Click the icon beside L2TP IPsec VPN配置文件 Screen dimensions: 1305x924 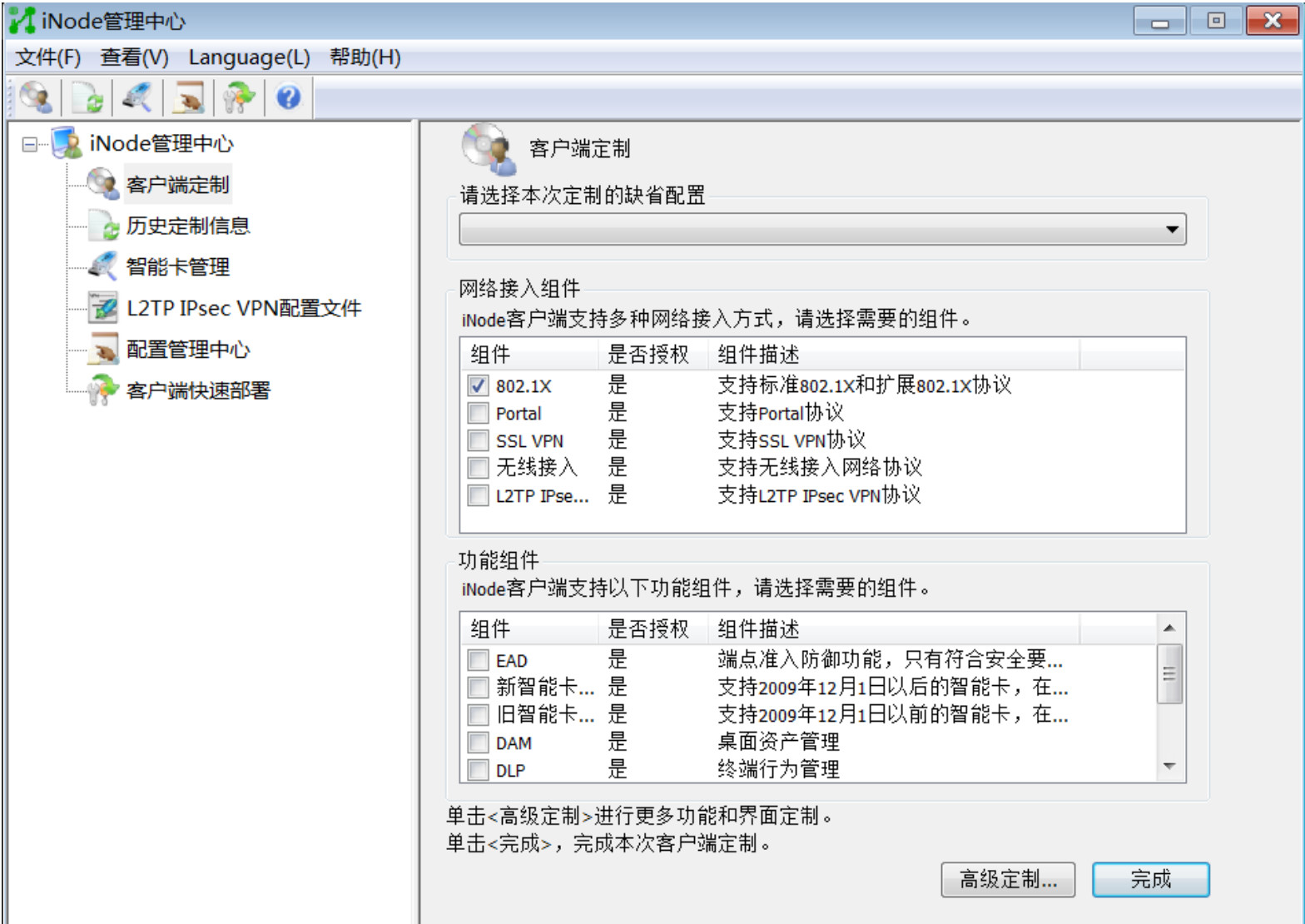(103, 307)
